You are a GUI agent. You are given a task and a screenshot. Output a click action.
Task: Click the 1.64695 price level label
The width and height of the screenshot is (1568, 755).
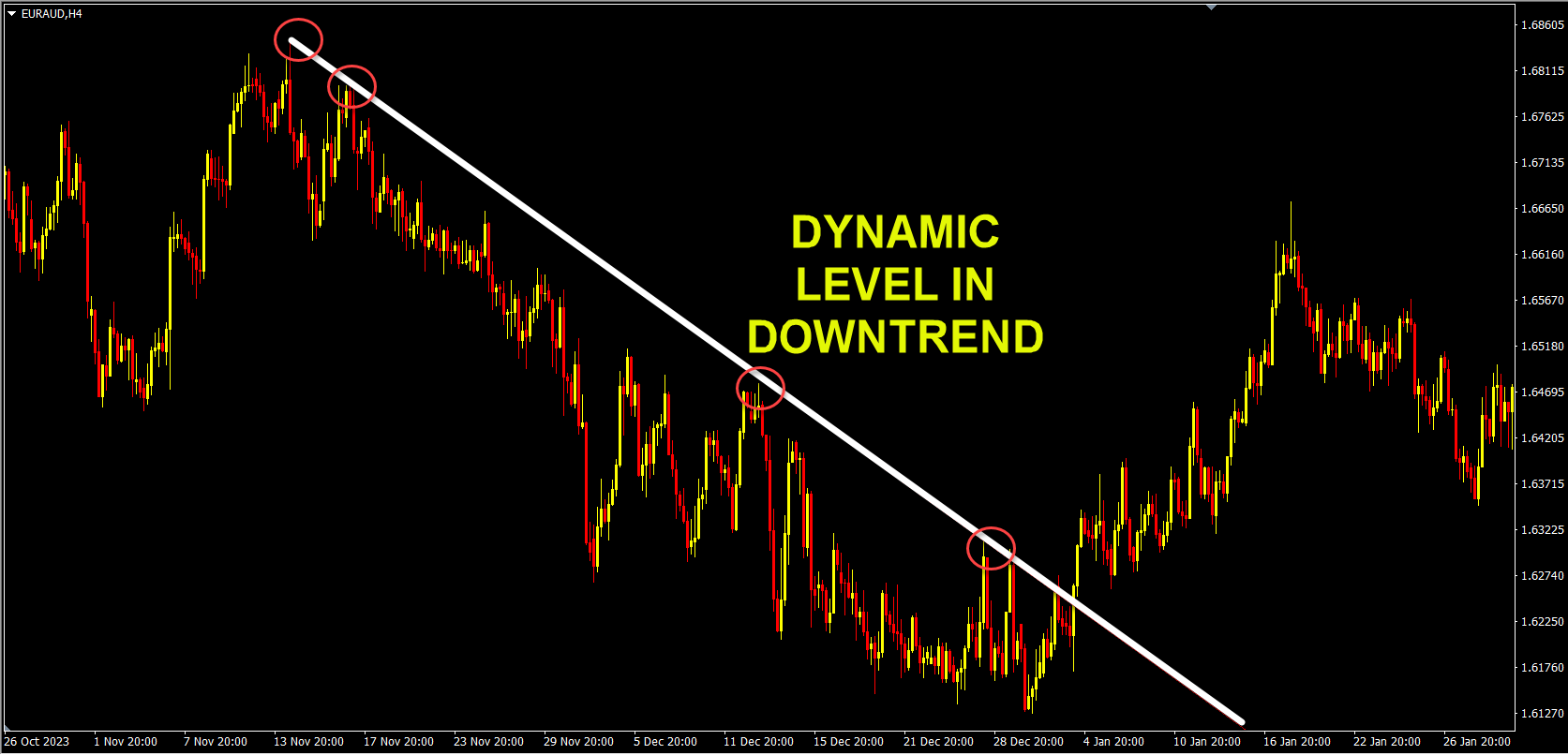pos(1542,392)
